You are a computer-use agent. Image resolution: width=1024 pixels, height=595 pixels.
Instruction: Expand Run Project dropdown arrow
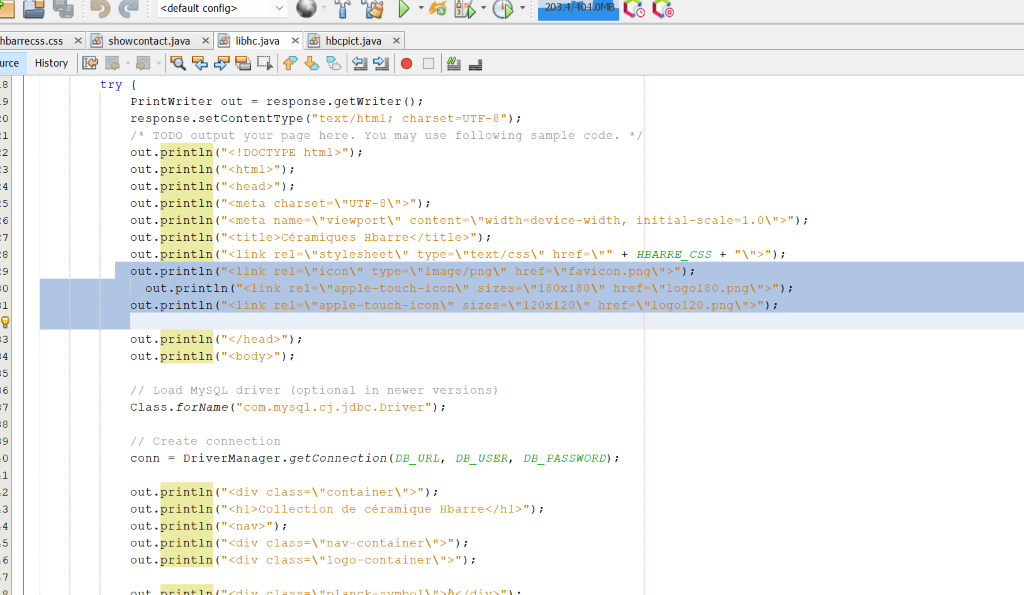[420, 9]
